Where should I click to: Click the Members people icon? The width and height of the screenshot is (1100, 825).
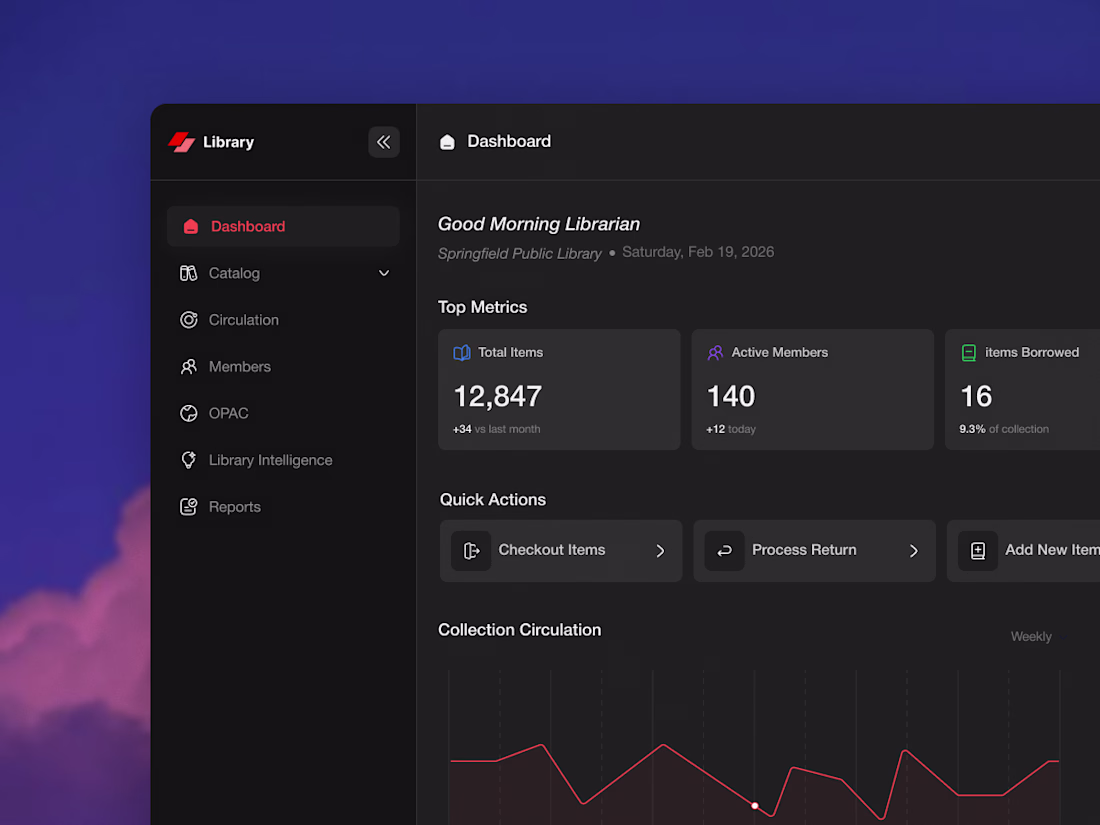188,367
